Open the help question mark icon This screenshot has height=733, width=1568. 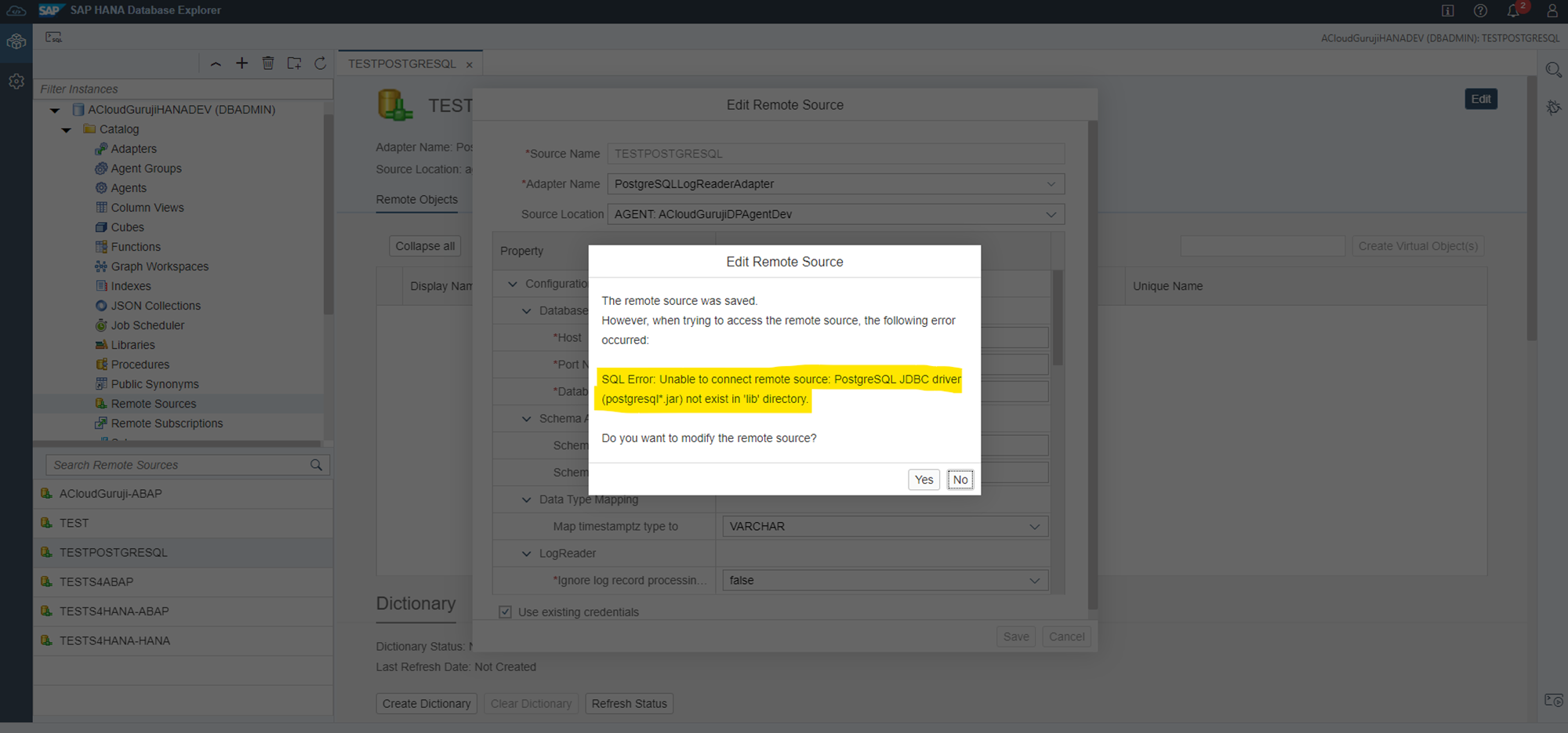tap(1480, 10)
